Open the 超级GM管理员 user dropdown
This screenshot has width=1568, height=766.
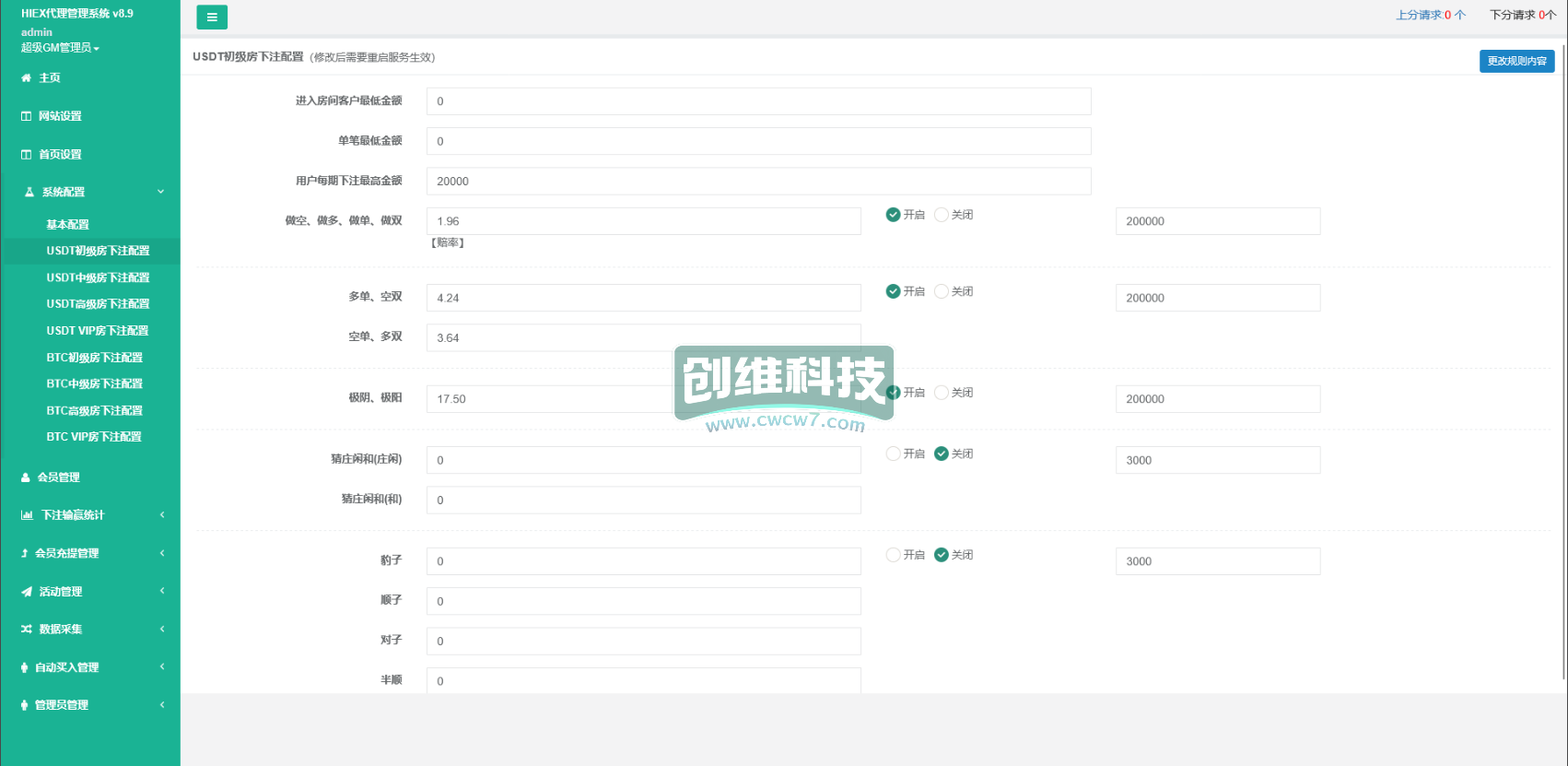pos(60,48)
